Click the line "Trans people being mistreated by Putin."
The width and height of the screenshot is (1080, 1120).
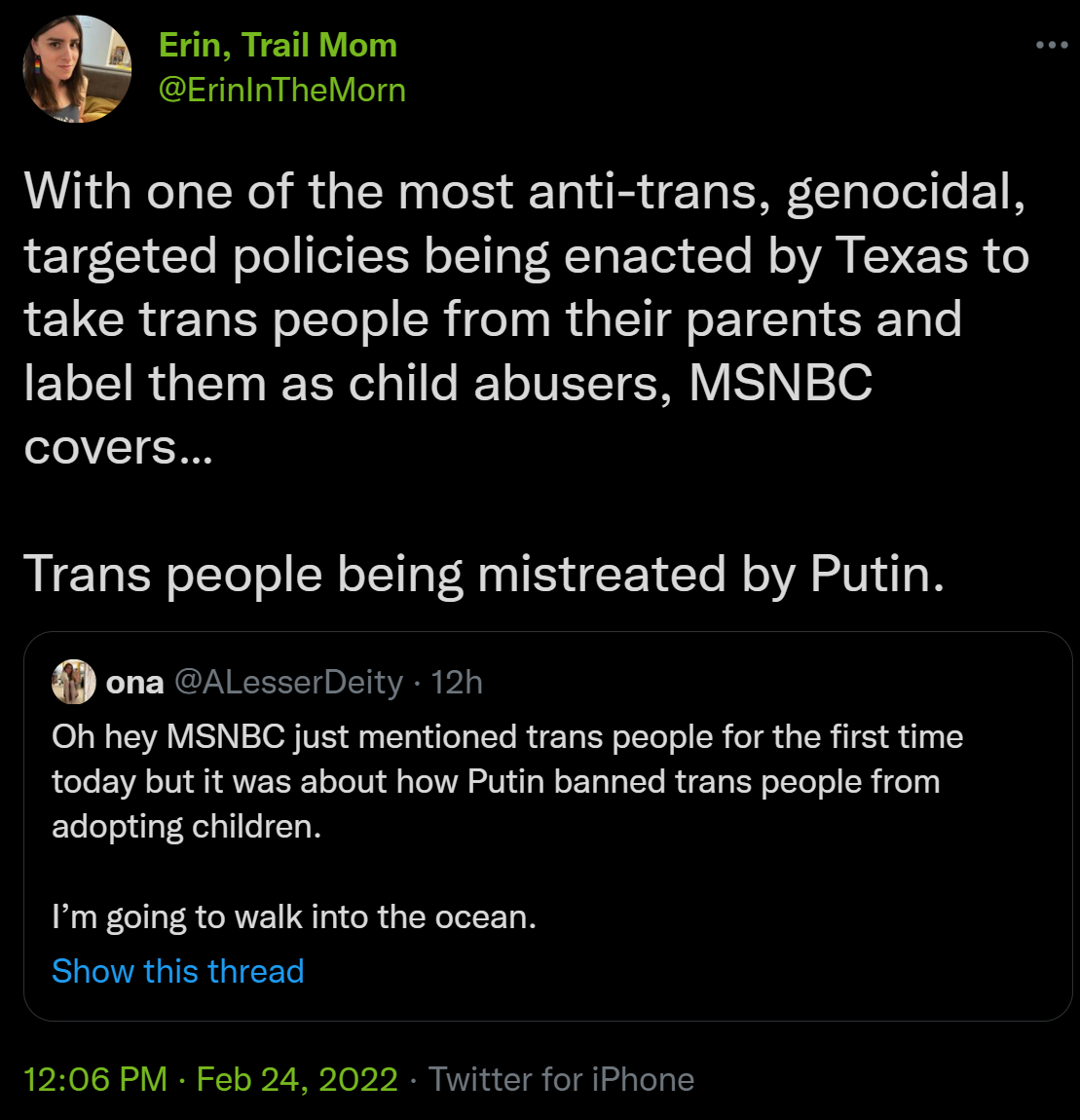tap(484, 574)
